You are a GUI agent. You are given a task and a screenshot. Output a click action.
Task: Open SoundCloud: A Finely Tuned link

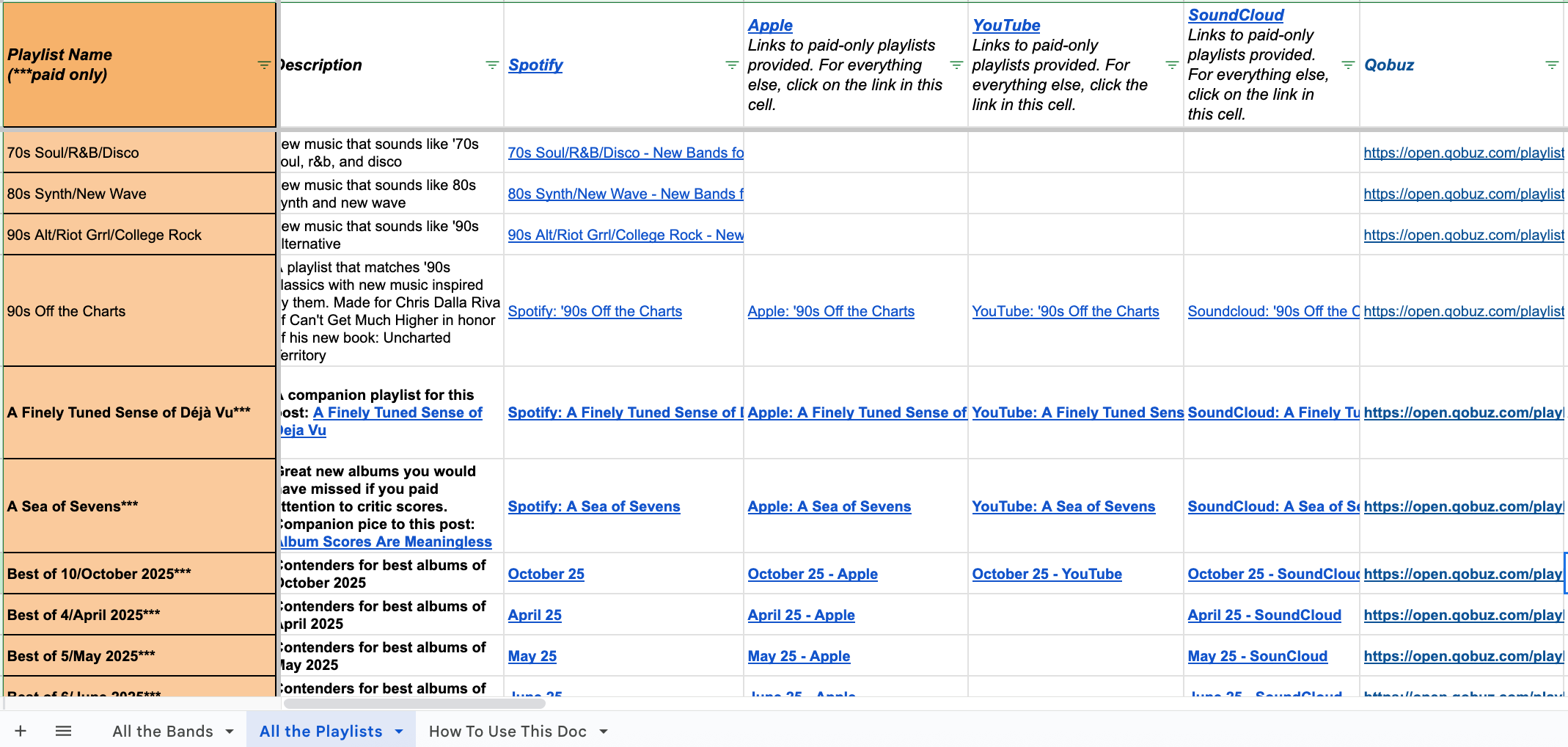[x=1274, y=412]
